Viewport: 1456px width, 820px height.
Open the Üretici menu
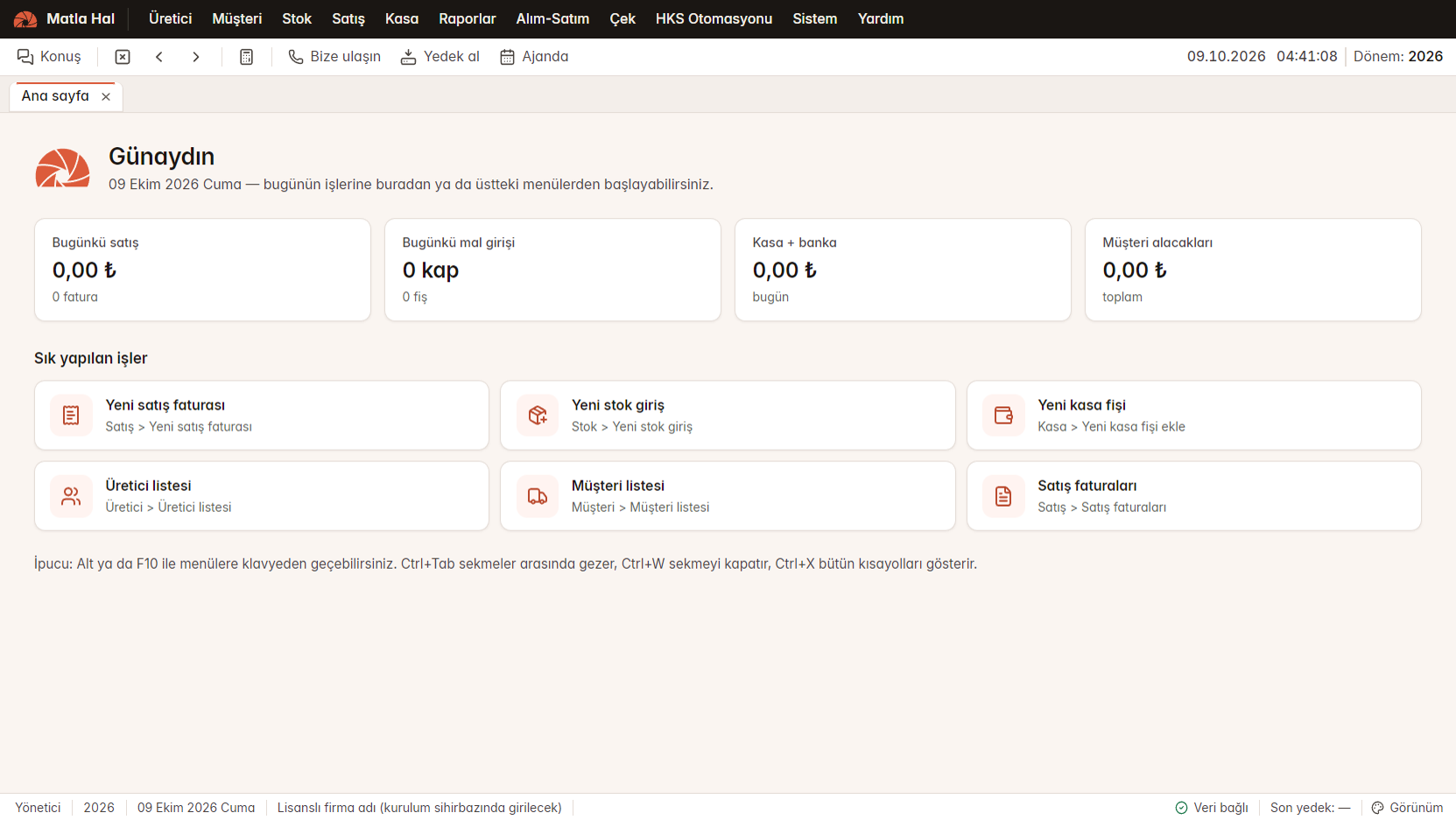pyautogui.click(x=170, y=18)
